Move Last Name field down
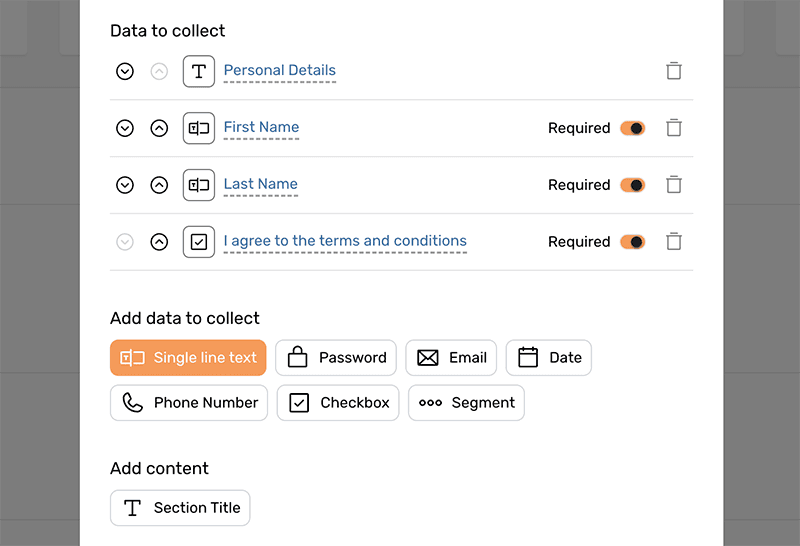This screenshot has width=800, height=546. (125, 185)
